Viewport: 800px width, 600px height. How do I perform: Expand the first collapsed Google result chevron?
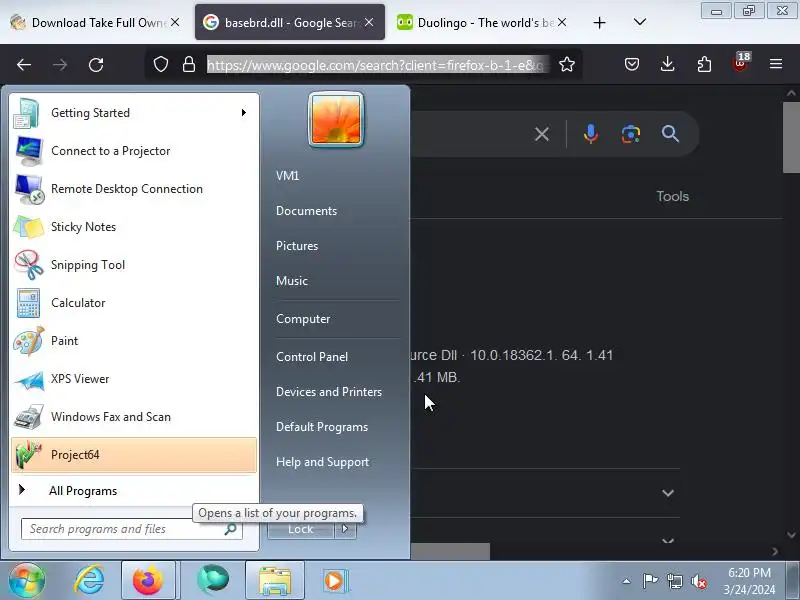click(x=668, y=493)
